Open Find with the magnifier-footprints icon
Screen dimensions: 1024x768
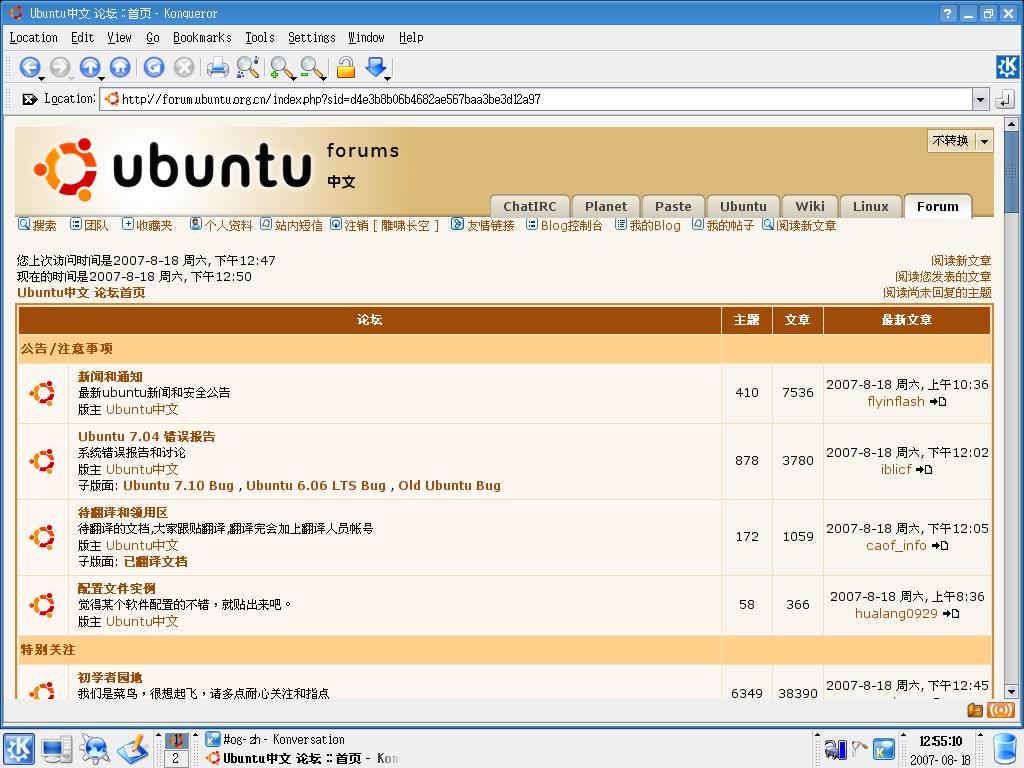248,67
